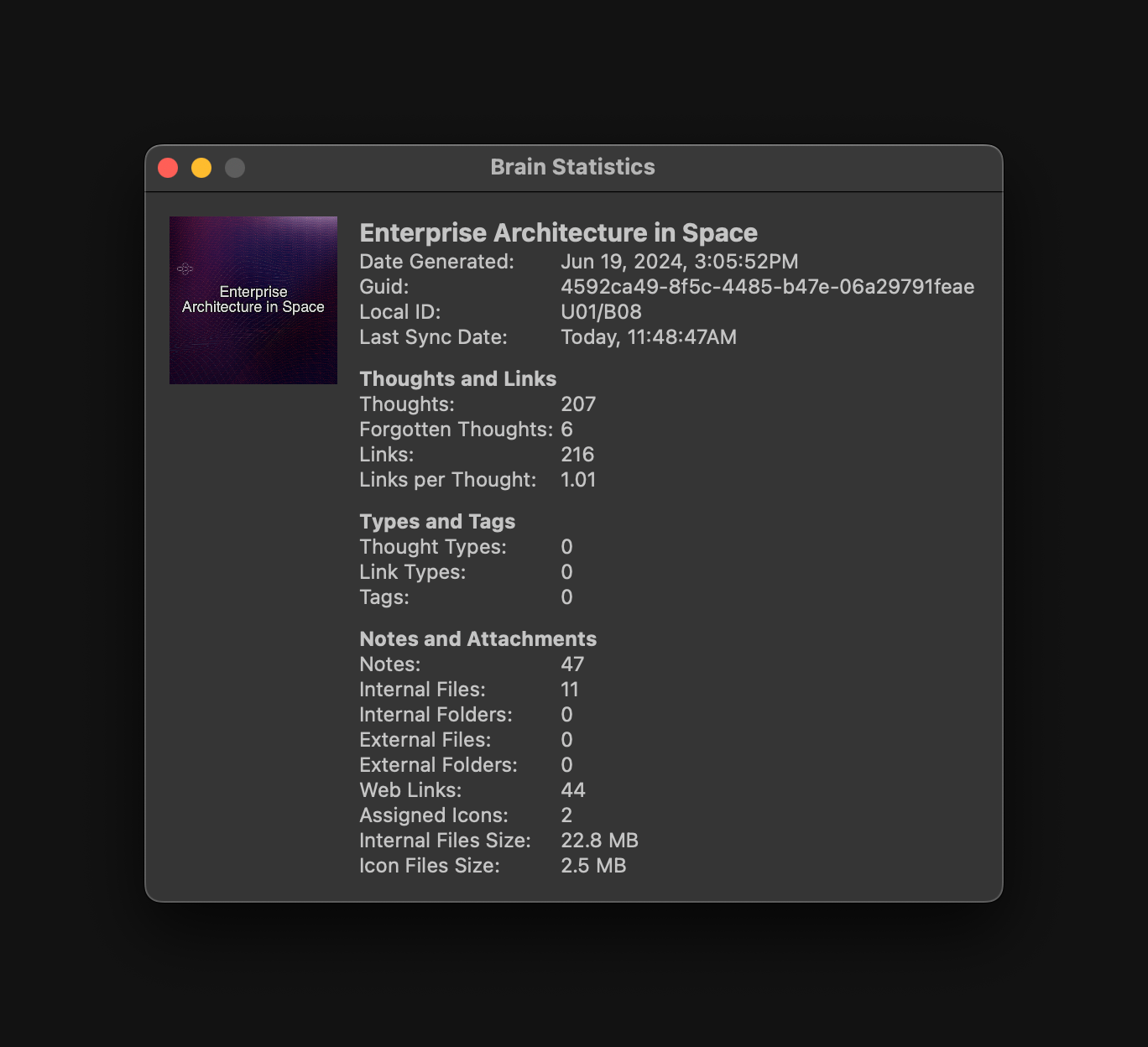Click the Date Generated value
Image resolution: width=1148 pixels, height=1047 pixels.
coord(679,262)
